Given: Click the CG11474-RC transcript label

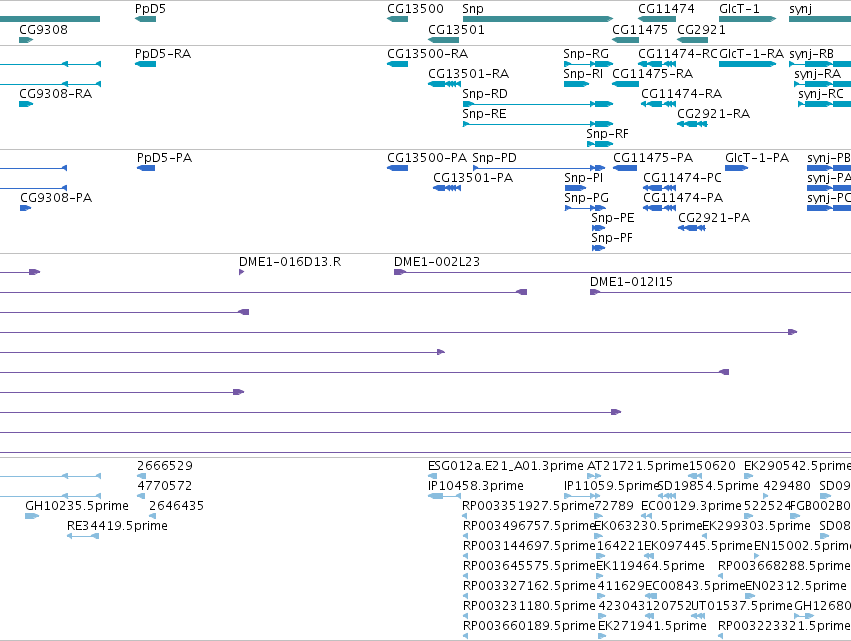Looking at the screenshot, I should click(x=678, y=54).
